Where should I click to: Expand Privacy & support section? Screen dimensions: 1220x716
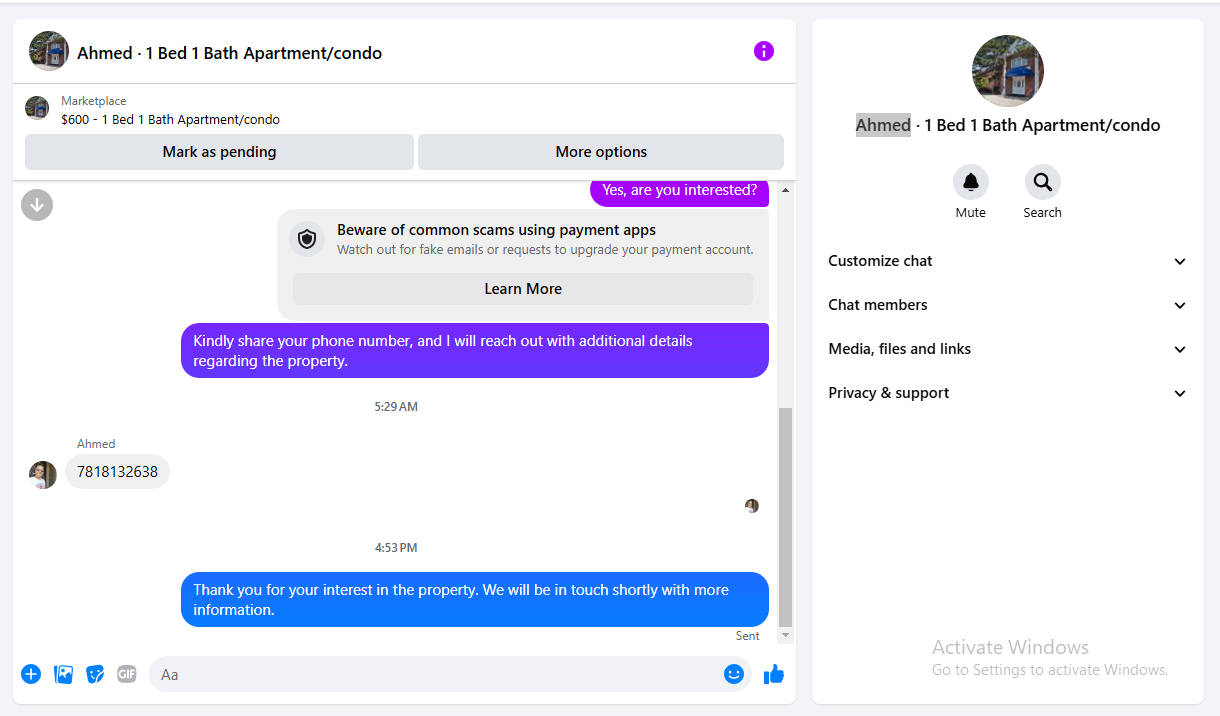click(x=1008, y=393)
